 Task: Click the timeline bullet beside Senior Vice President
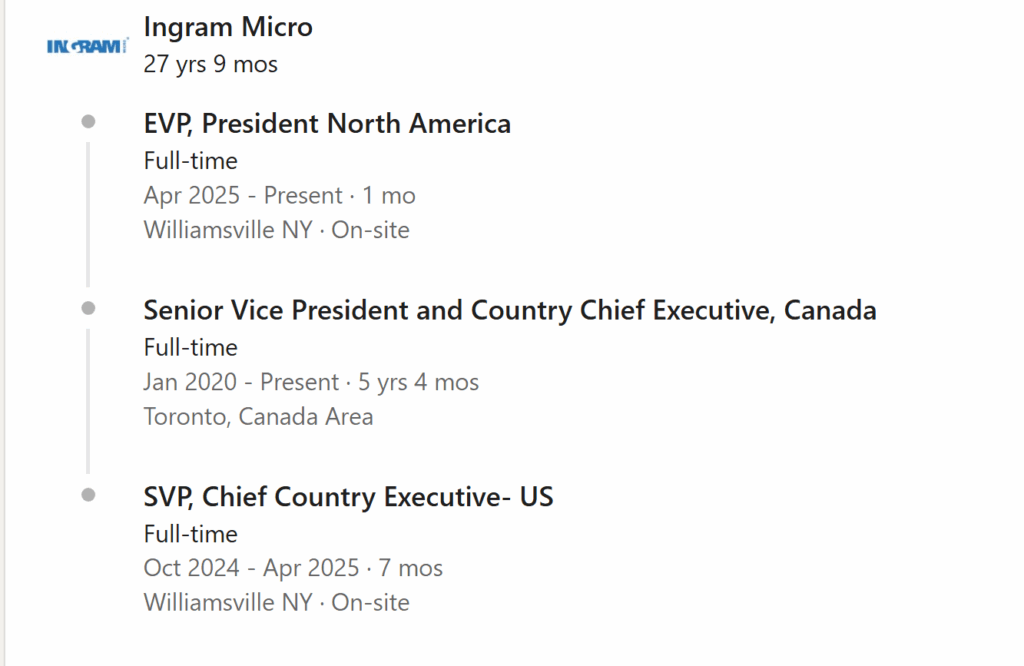tap(88, 308)
